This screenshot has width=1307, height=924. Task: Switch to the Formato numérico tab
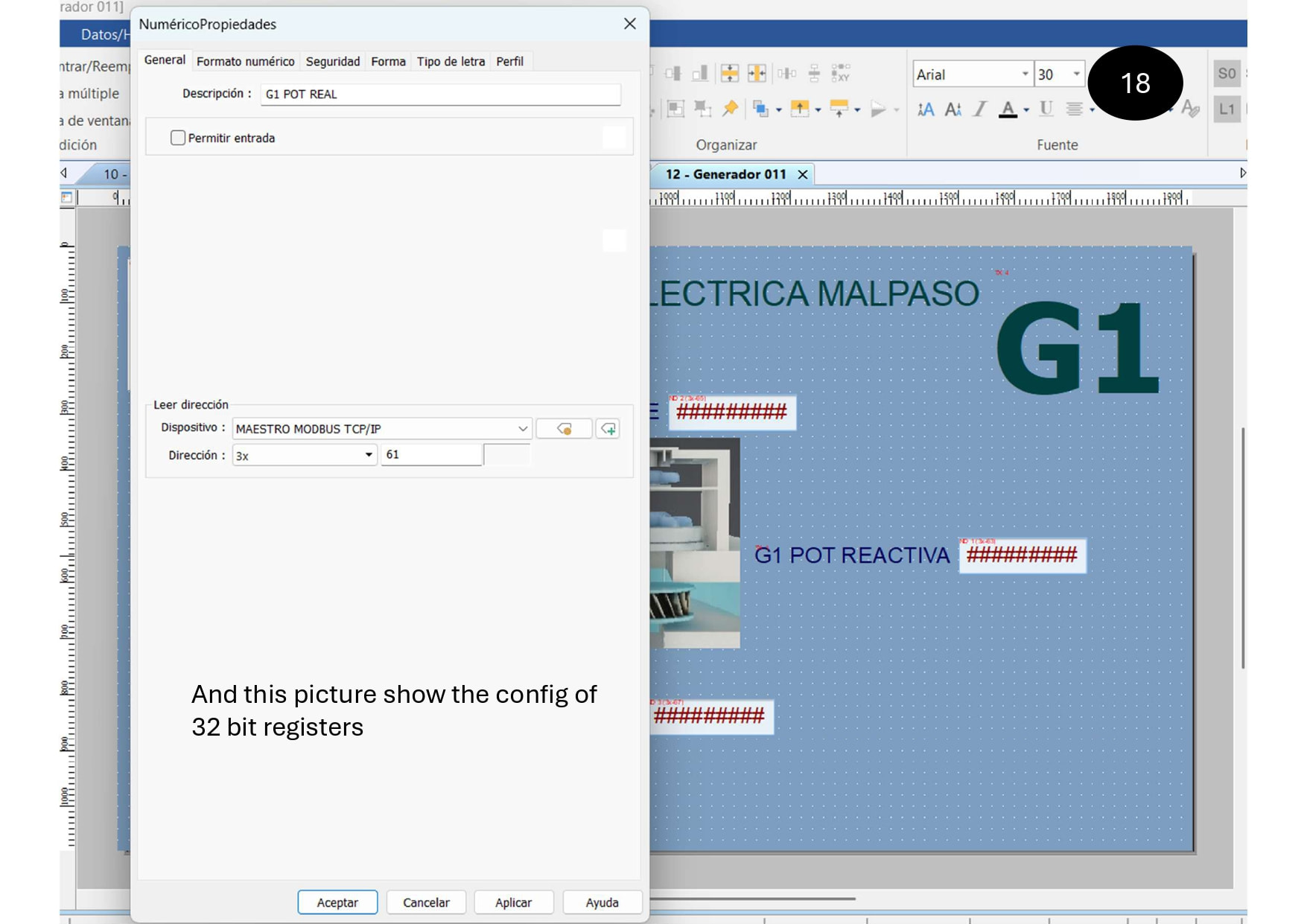245,61
